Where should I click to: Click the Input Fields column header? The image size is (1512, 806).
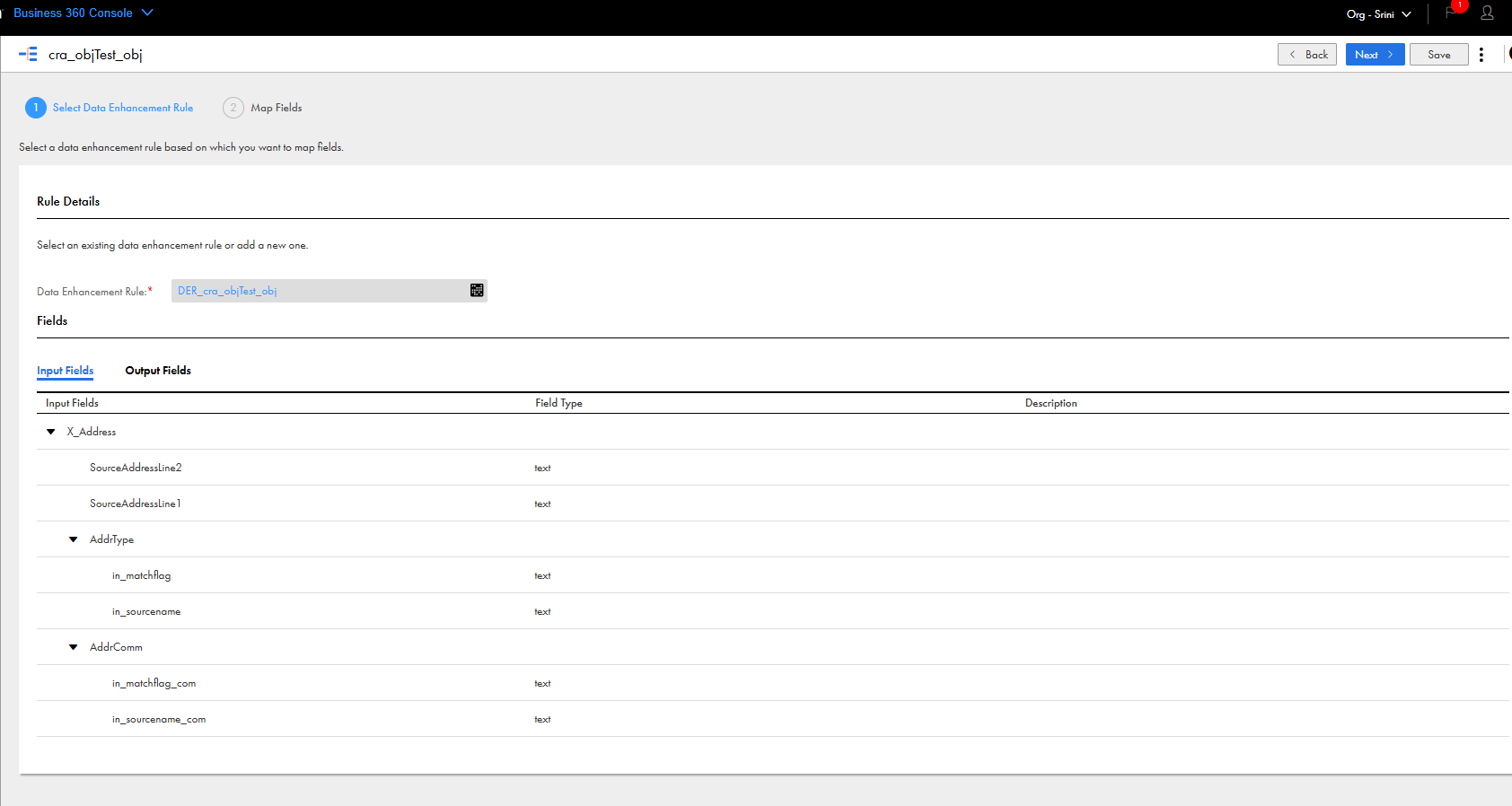(x=72, y=403)
